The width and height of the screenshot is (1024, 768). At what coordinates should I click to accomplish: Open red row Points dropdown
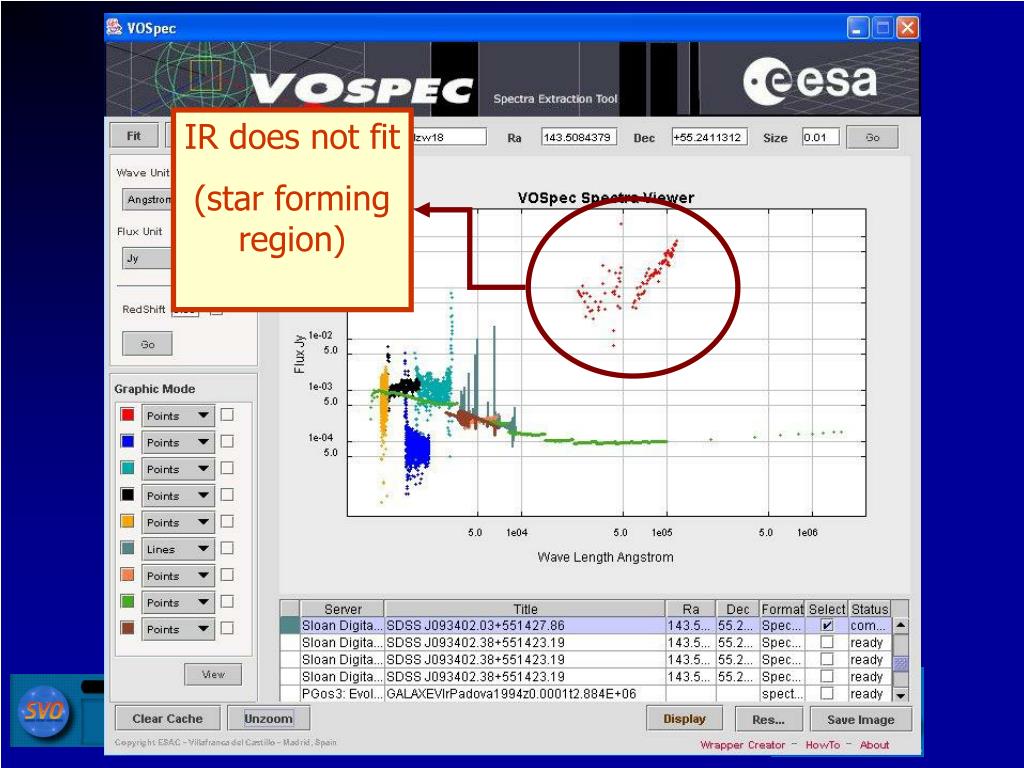tap(178, 416)
